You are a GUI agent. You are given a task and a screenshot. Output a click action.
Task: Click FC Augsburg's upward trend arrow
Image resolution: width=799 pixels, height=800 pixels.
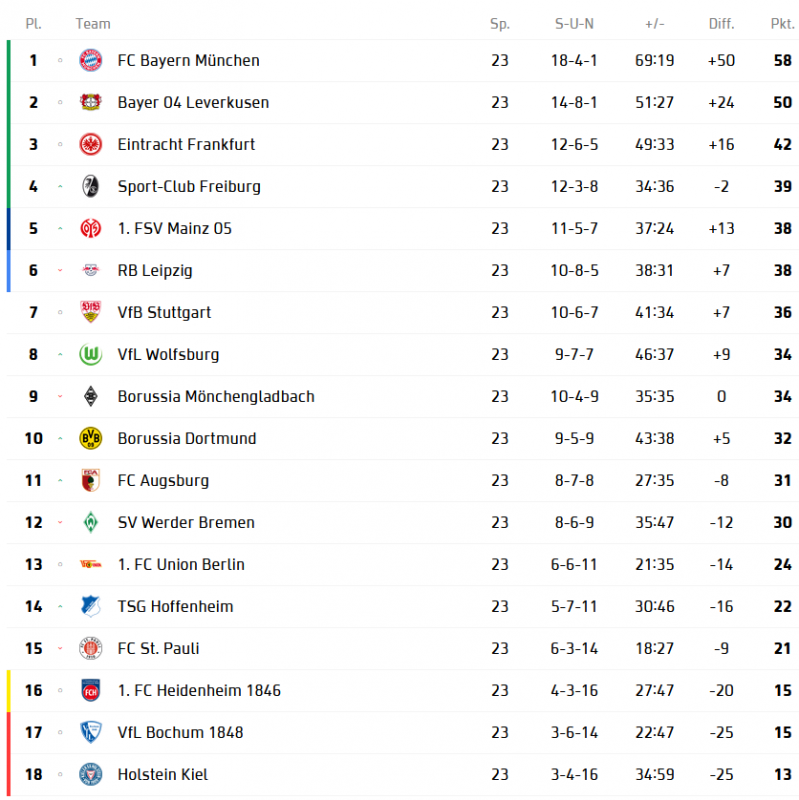[60, 480]
